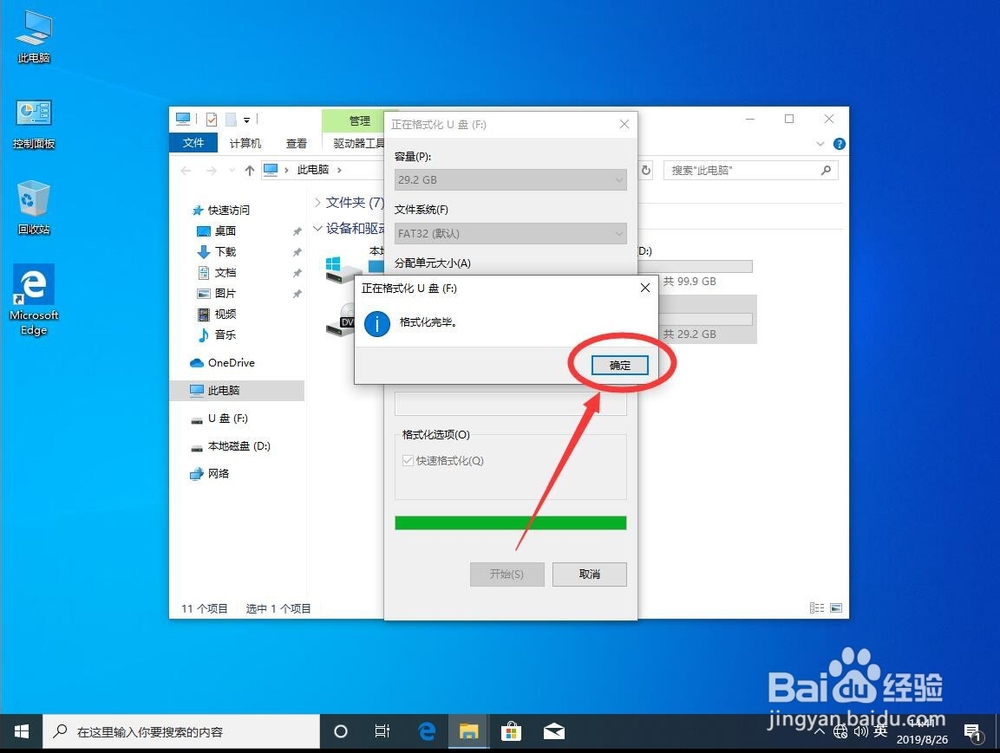
Task: Click the Back arrow in Explorer
Action: pos(186,170)
